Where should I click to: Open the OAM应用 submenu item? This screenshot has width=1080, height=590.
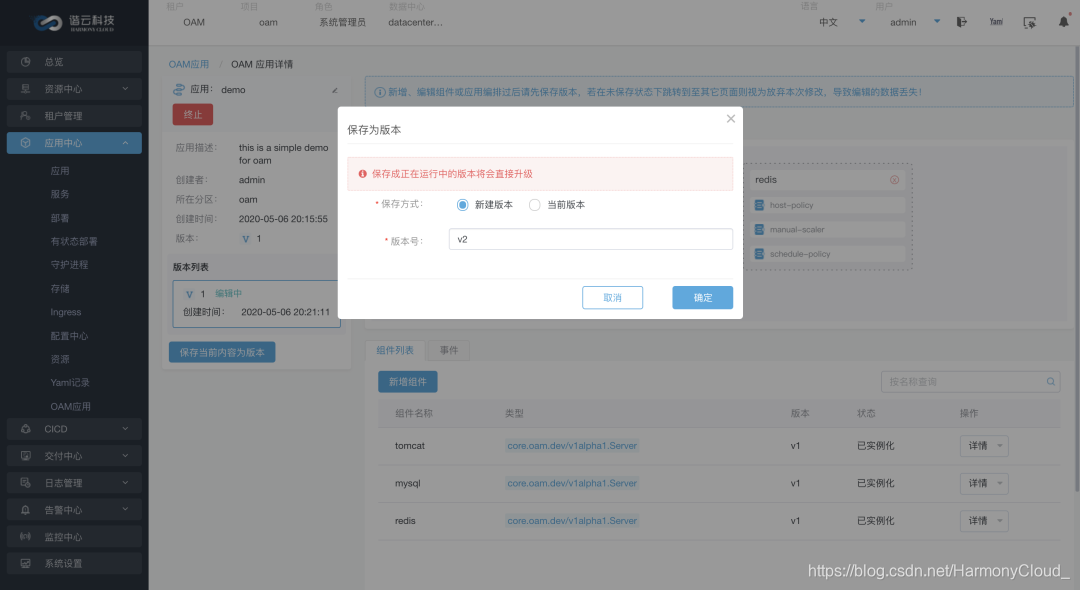(x=70, y=407)
